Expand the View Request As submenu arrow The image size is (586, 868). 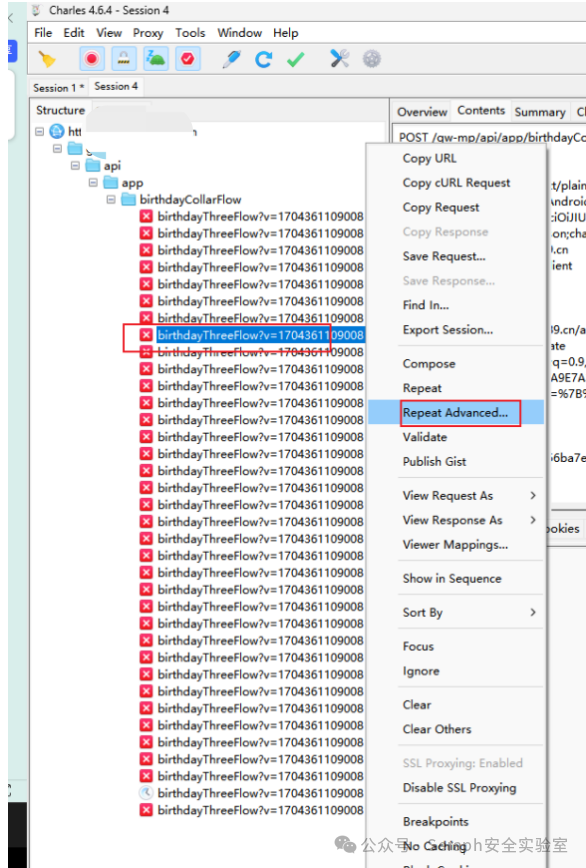pyautogui.click(x=533, y=495)
